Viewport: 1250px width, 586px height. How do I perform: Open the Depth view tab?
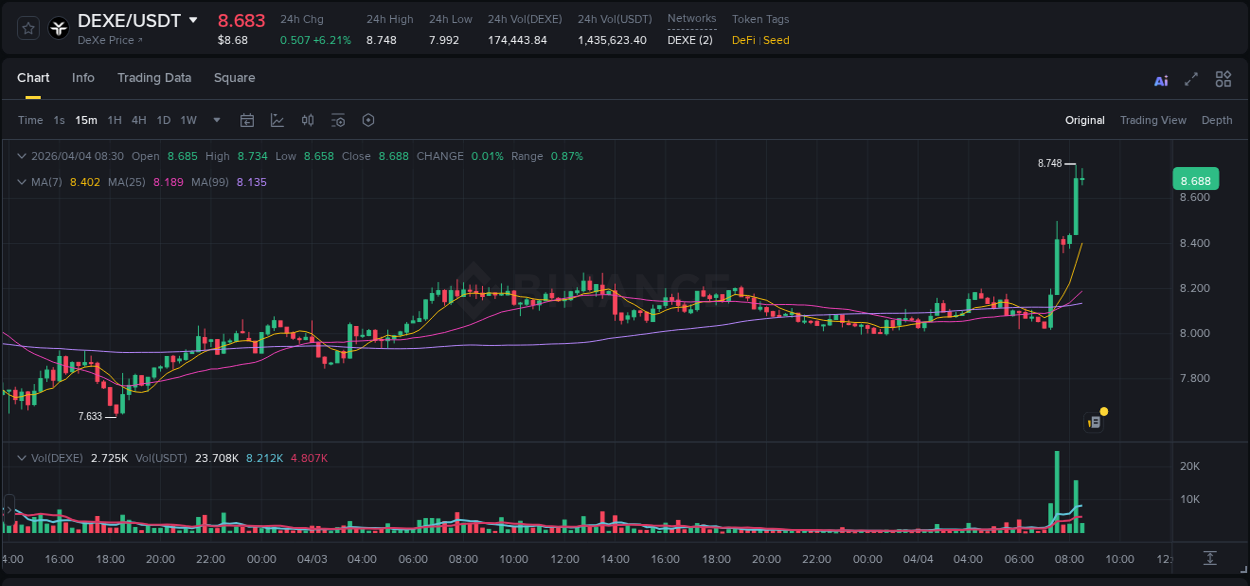point(1216,120)
